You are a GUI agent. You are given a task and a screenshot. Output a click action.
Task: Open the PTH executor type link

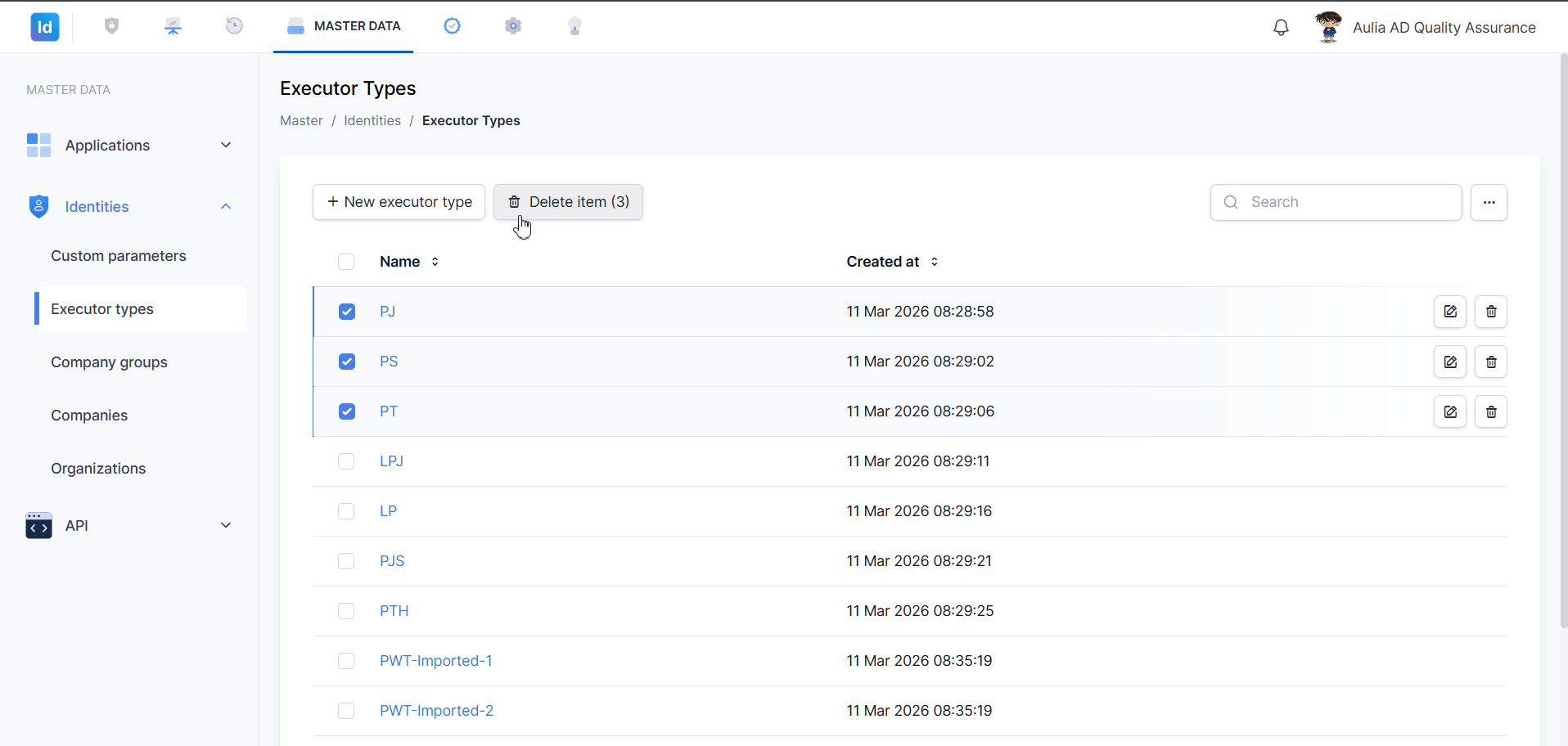[394, 611]
